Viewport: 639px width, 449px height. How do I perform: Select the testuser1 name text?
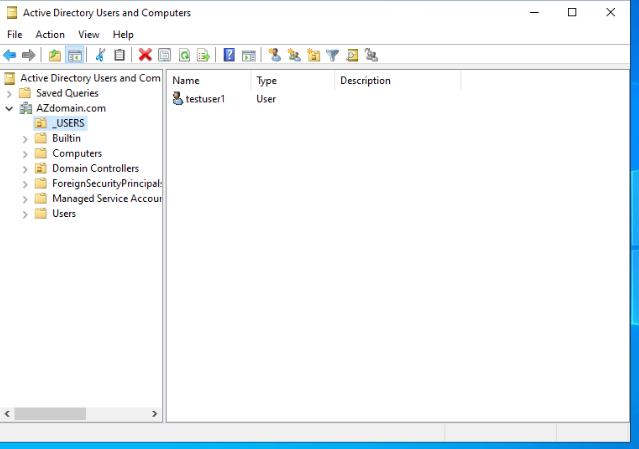[x=205, y=99]
